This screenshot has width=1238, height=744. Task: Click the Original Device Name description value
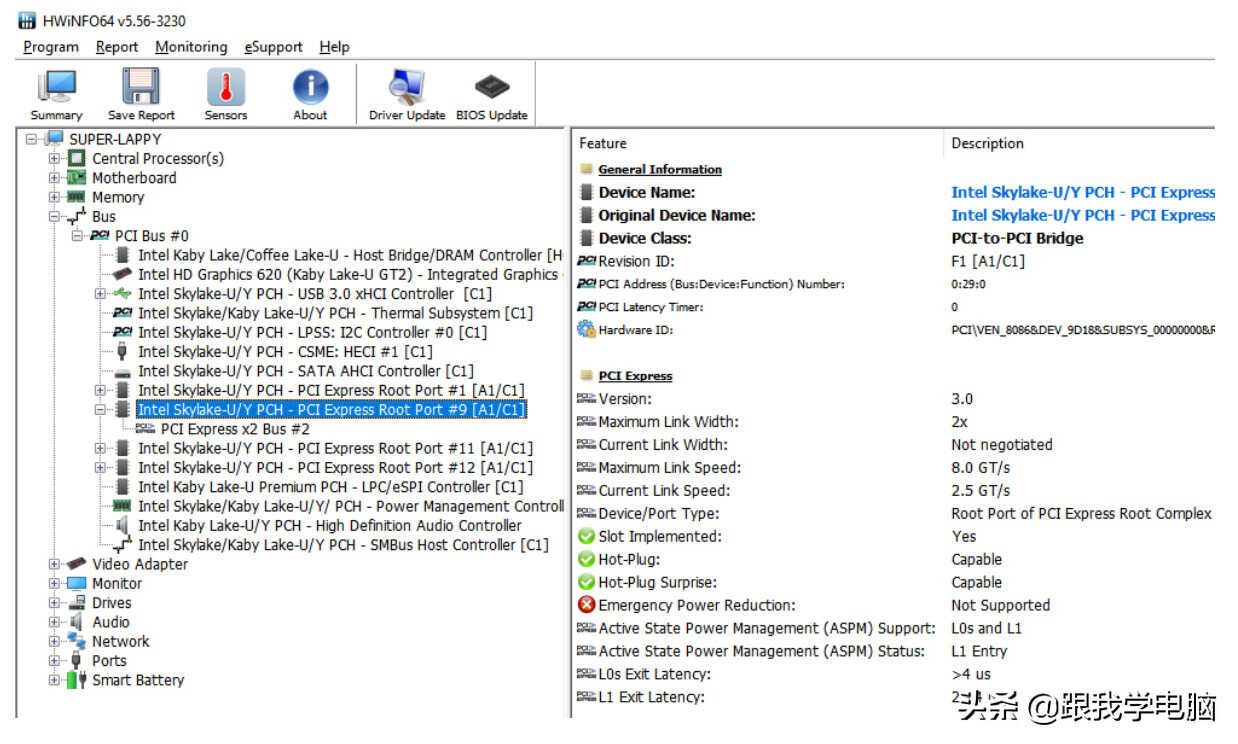pos(1083,215)
